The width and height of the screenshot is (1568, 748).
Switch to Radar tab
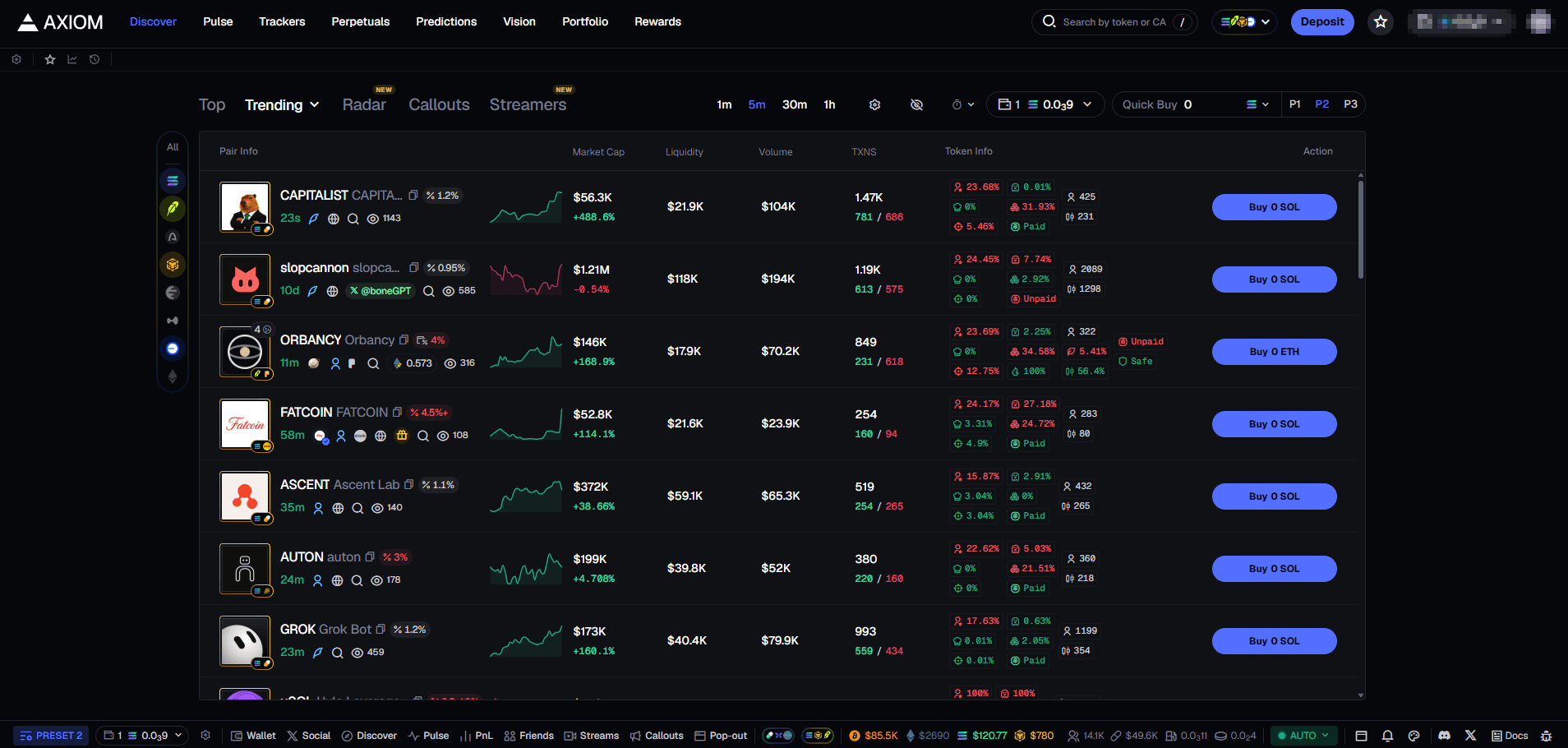pyautogui.click(x=364, y=104)
